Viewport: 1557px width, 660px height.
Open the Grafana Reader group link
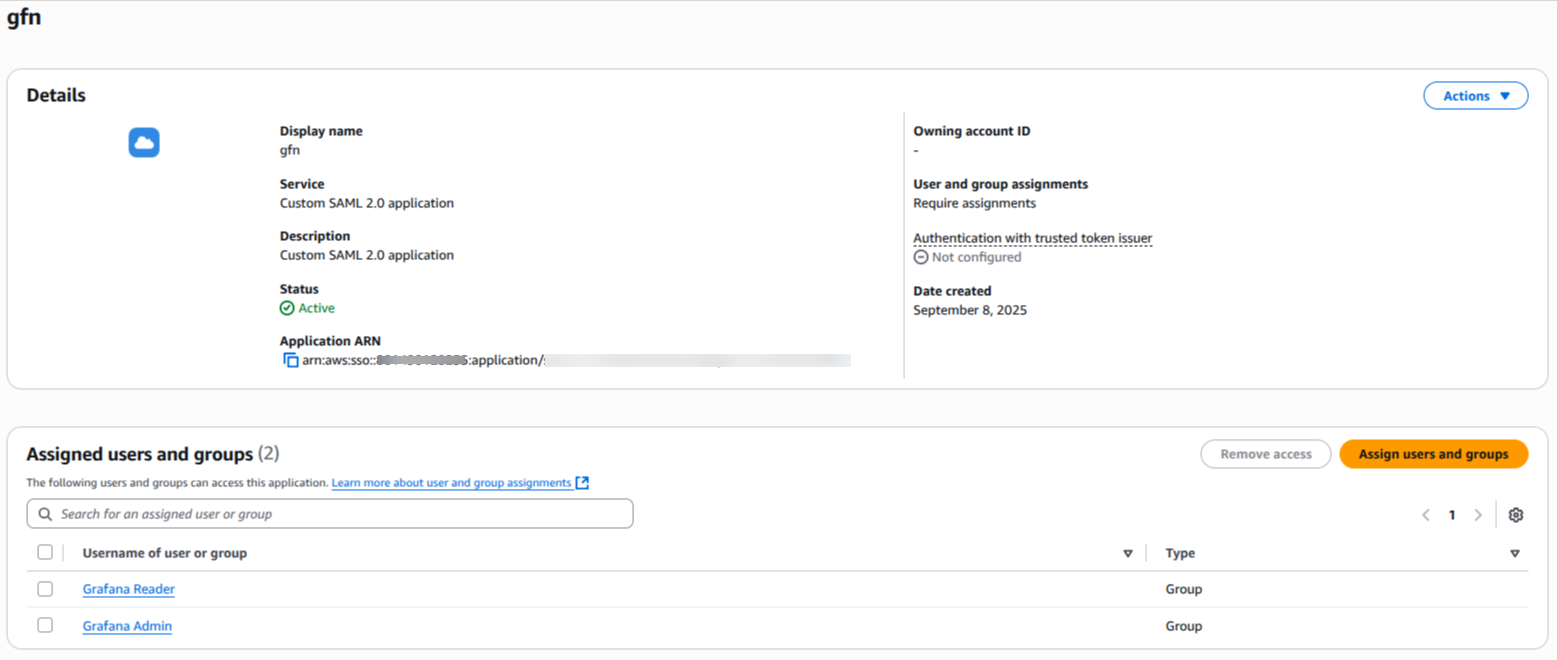(x=128, y=589)
